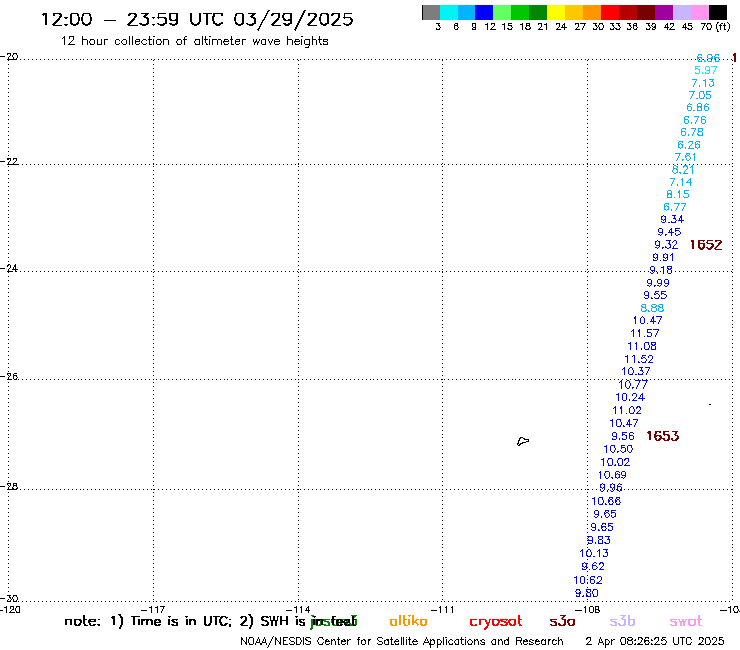Image resolution: width=740 pixels, height=650 pixels.
Task: Click the 11.52 wave height value
Action: coord(639,359)
